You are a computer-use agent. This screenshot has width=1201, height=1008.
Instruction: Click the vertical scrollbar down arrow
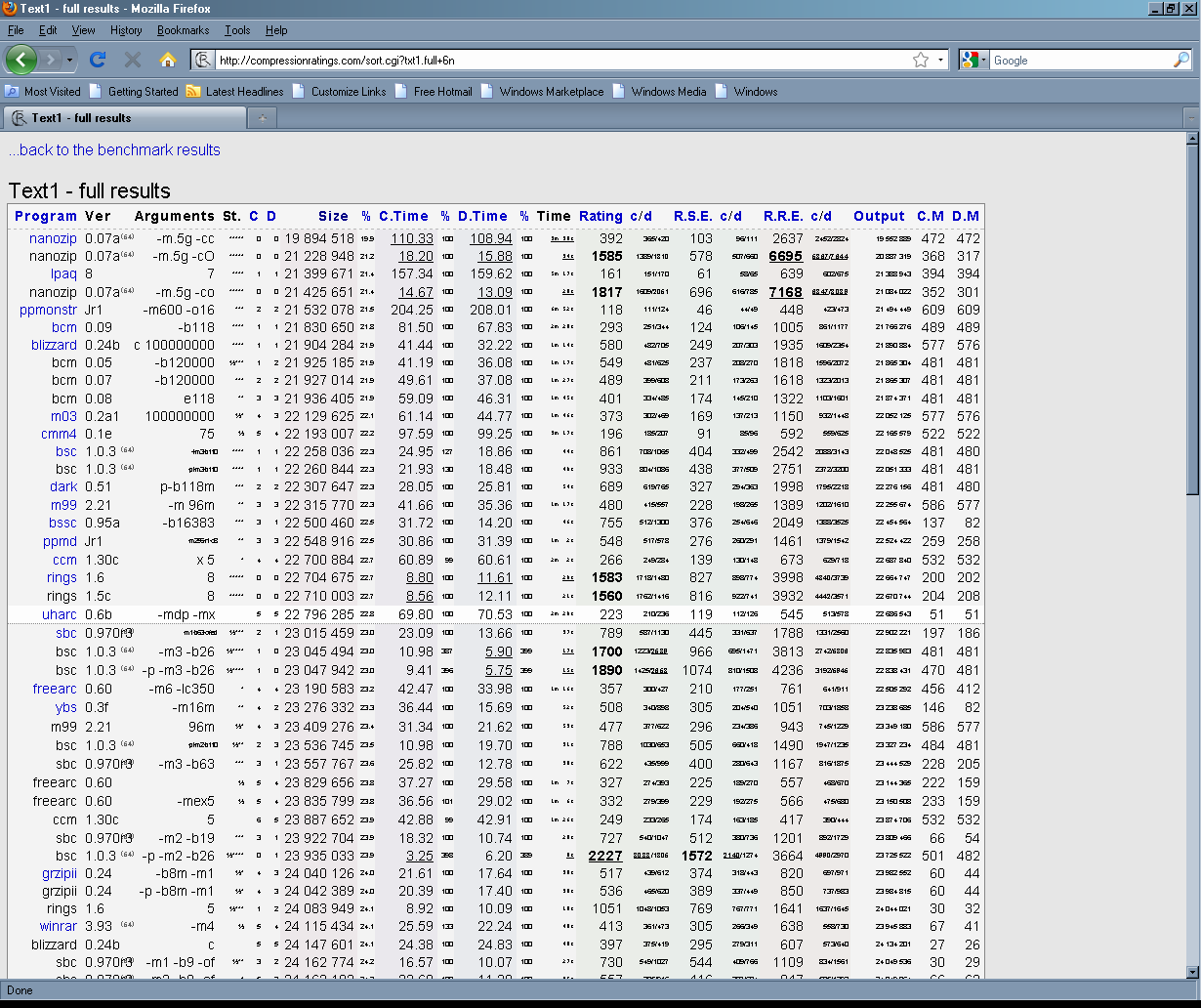(1191, 972)
